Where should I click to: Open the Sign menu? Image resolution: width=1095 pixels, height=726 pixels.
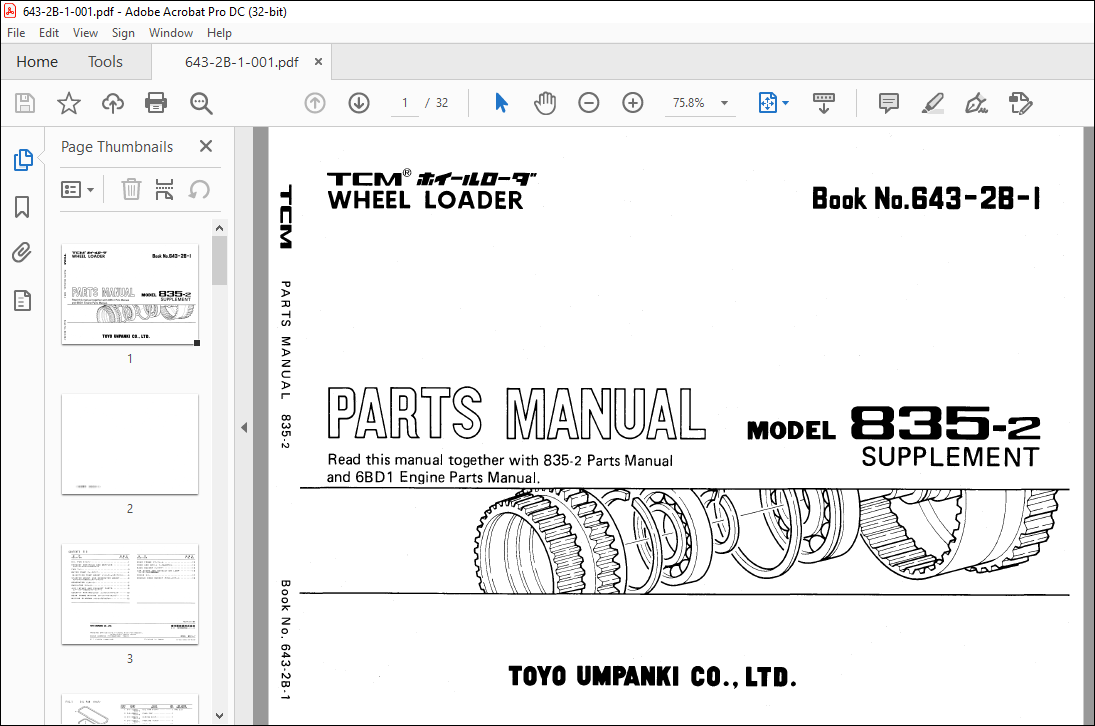click(x=123, y=33)
